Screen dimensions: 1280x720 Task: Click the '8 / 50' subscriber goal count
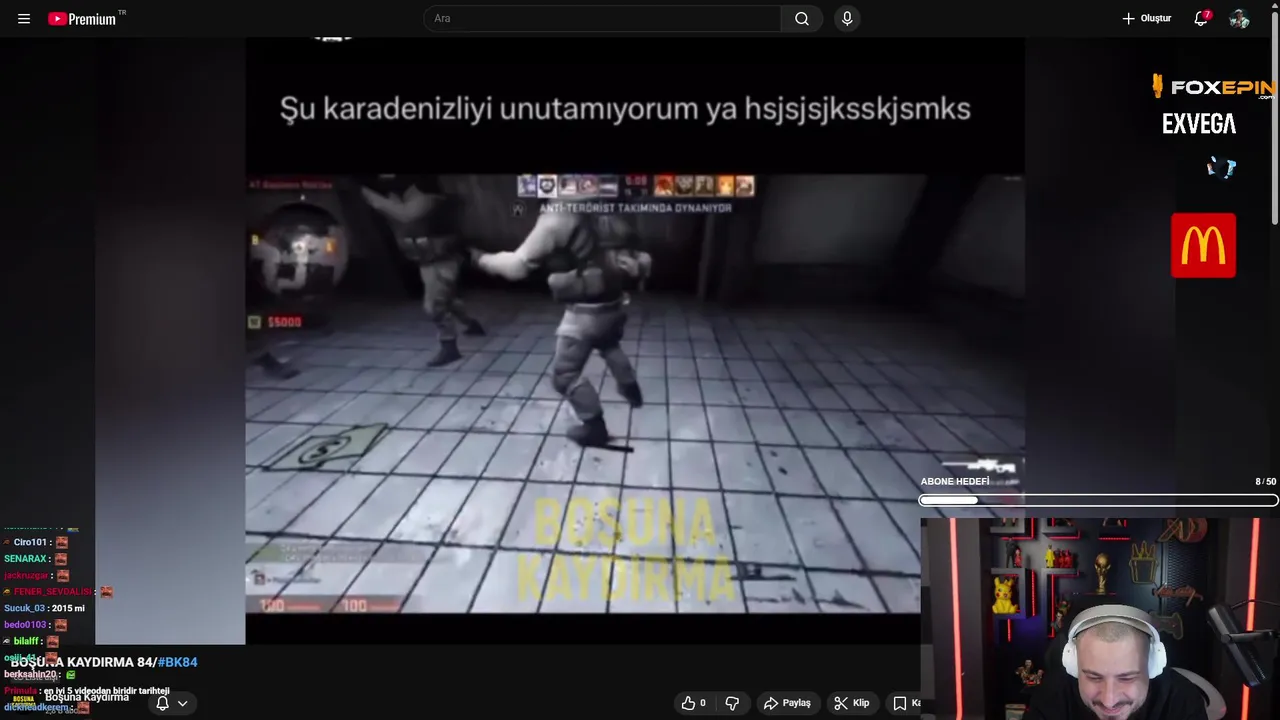click(x=1265, y=482)
